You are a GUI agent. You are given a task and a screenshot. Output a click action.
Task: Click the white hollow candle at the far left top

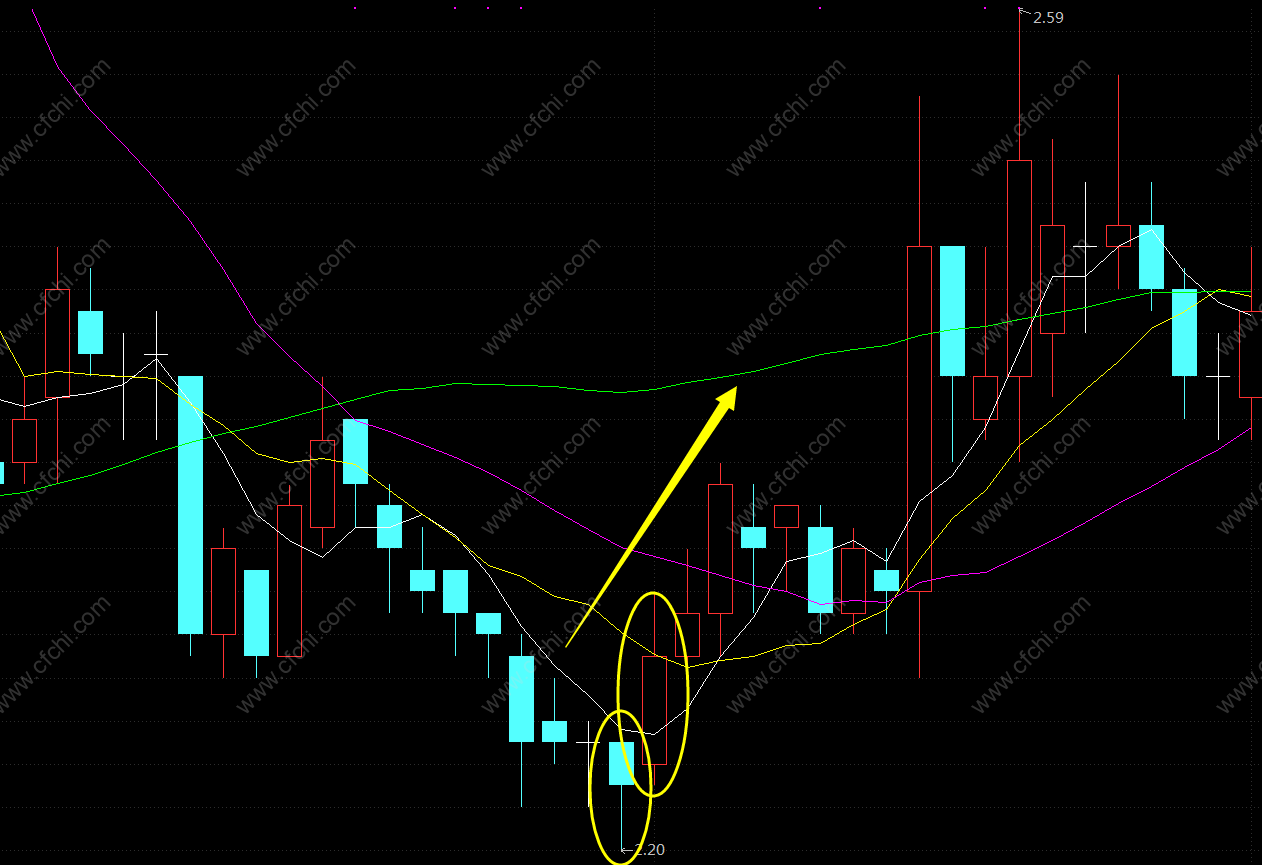point(57,343)
